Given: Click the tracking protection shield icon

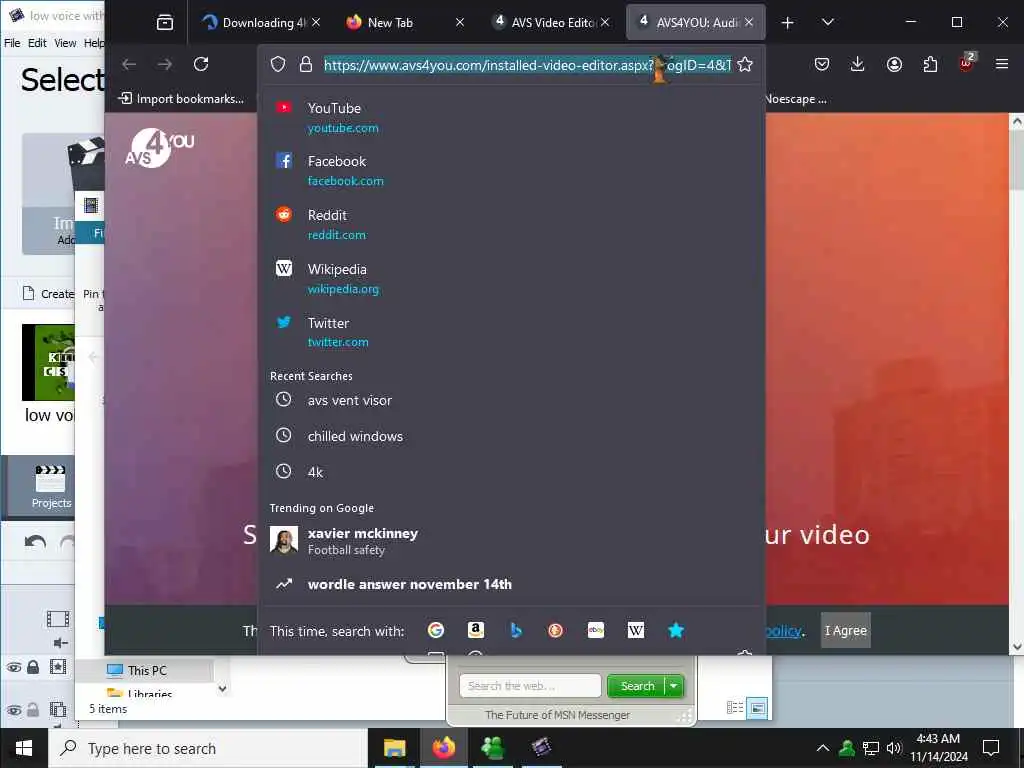Looking at the screenshot, I should point(278,64).
